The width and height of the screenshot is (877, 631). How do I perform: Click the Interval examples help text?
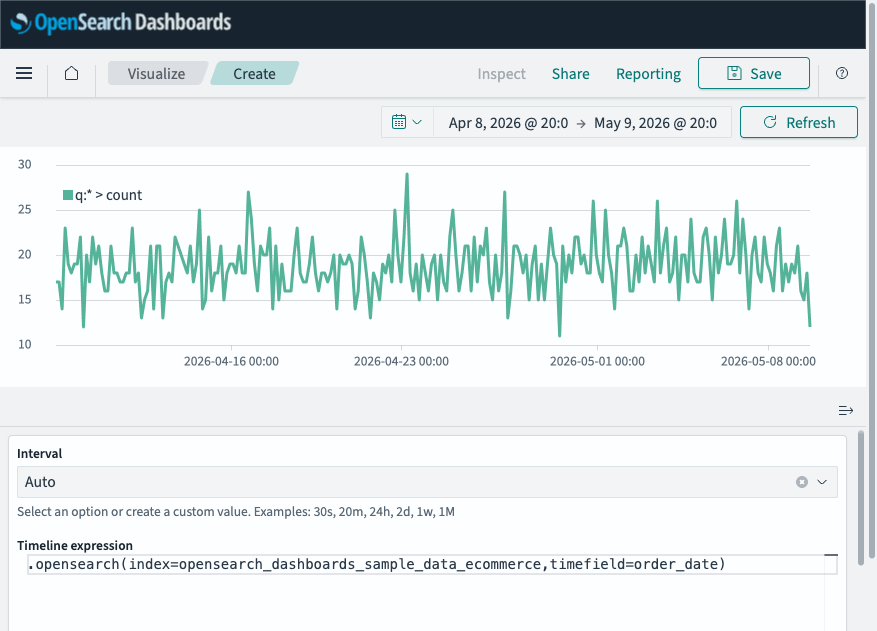[235, 511]
